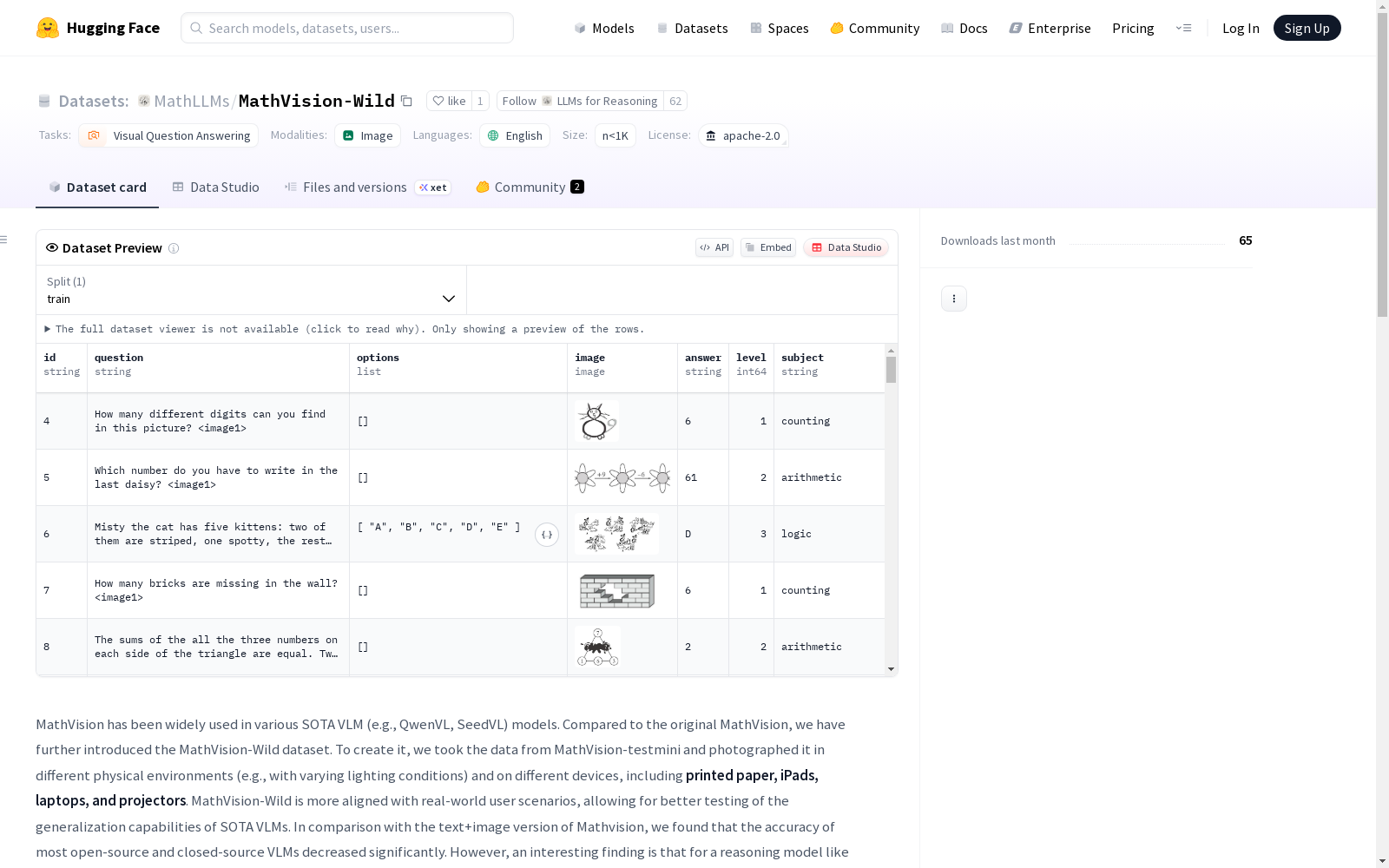Click the like count showing 1
The height and width of the screenshot is (868, 1389).
click(480, 101)
